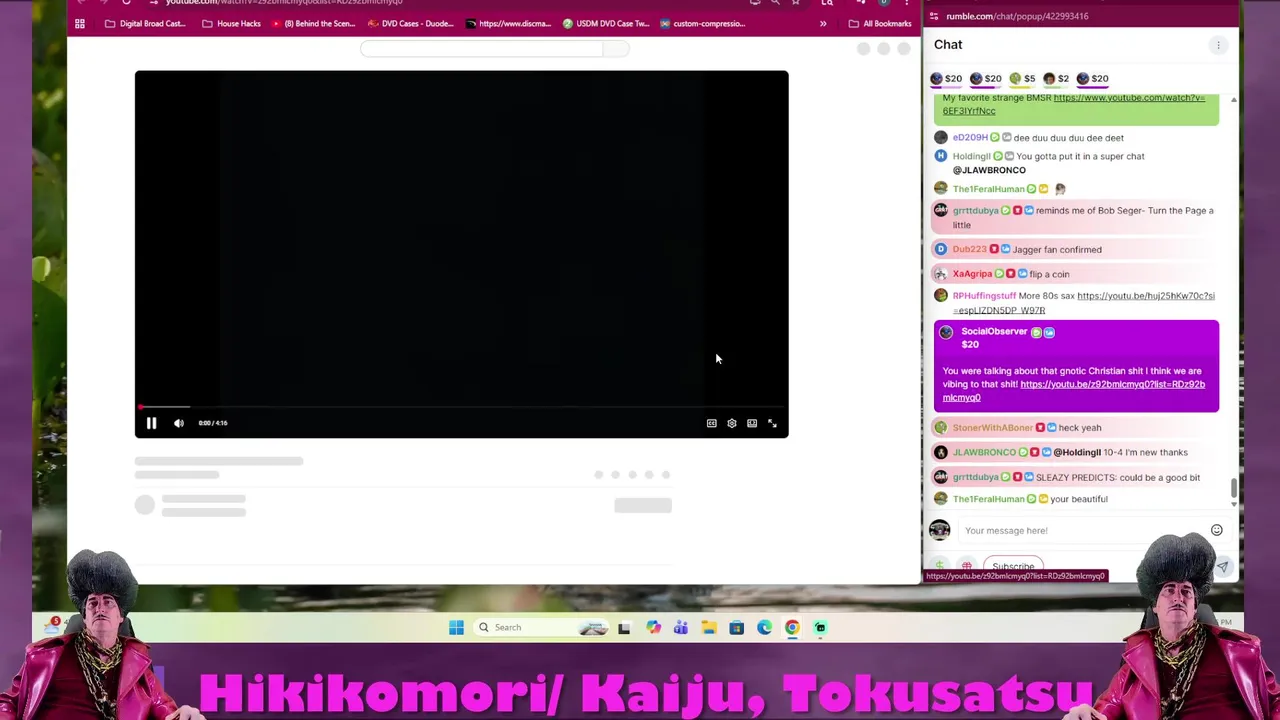Screen dimensions: 1280x720
Task: Click username StonerWithABoner in chat
Action: pos(992,427)
